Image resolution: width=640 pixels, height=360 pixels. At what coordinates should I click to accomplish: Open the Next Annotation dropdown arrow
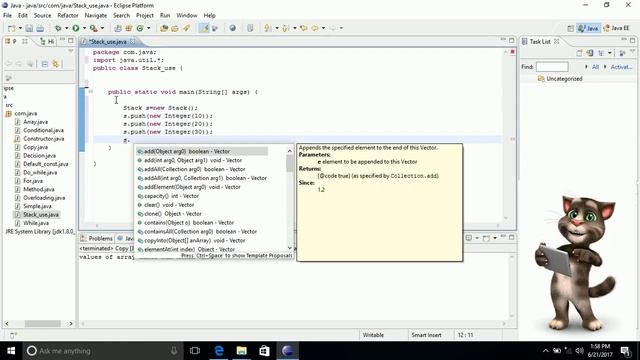pyautogui.click(x=276, y=28)
